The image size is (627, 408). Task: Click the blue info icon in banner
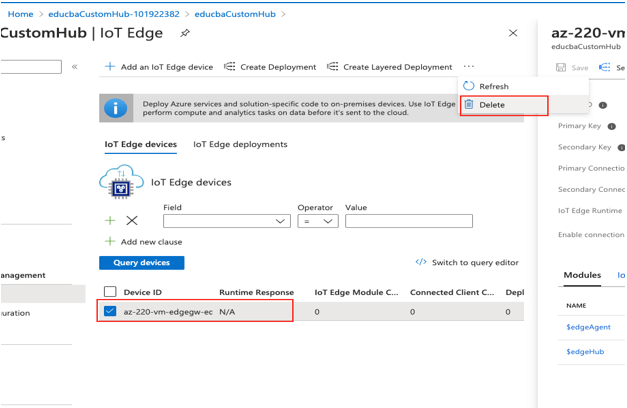[x=116, y=108]
